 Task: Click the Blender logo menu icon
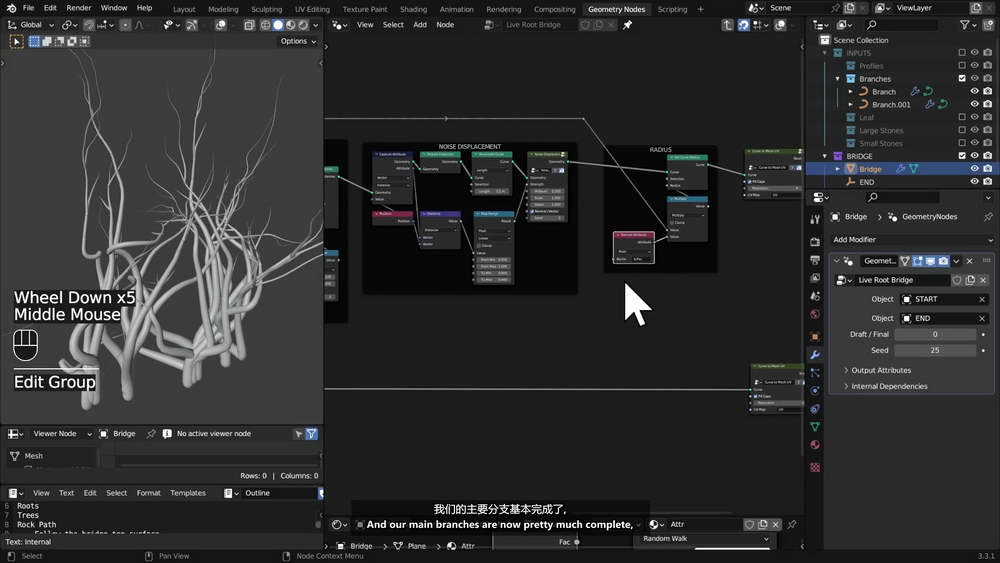click(11, 8)
